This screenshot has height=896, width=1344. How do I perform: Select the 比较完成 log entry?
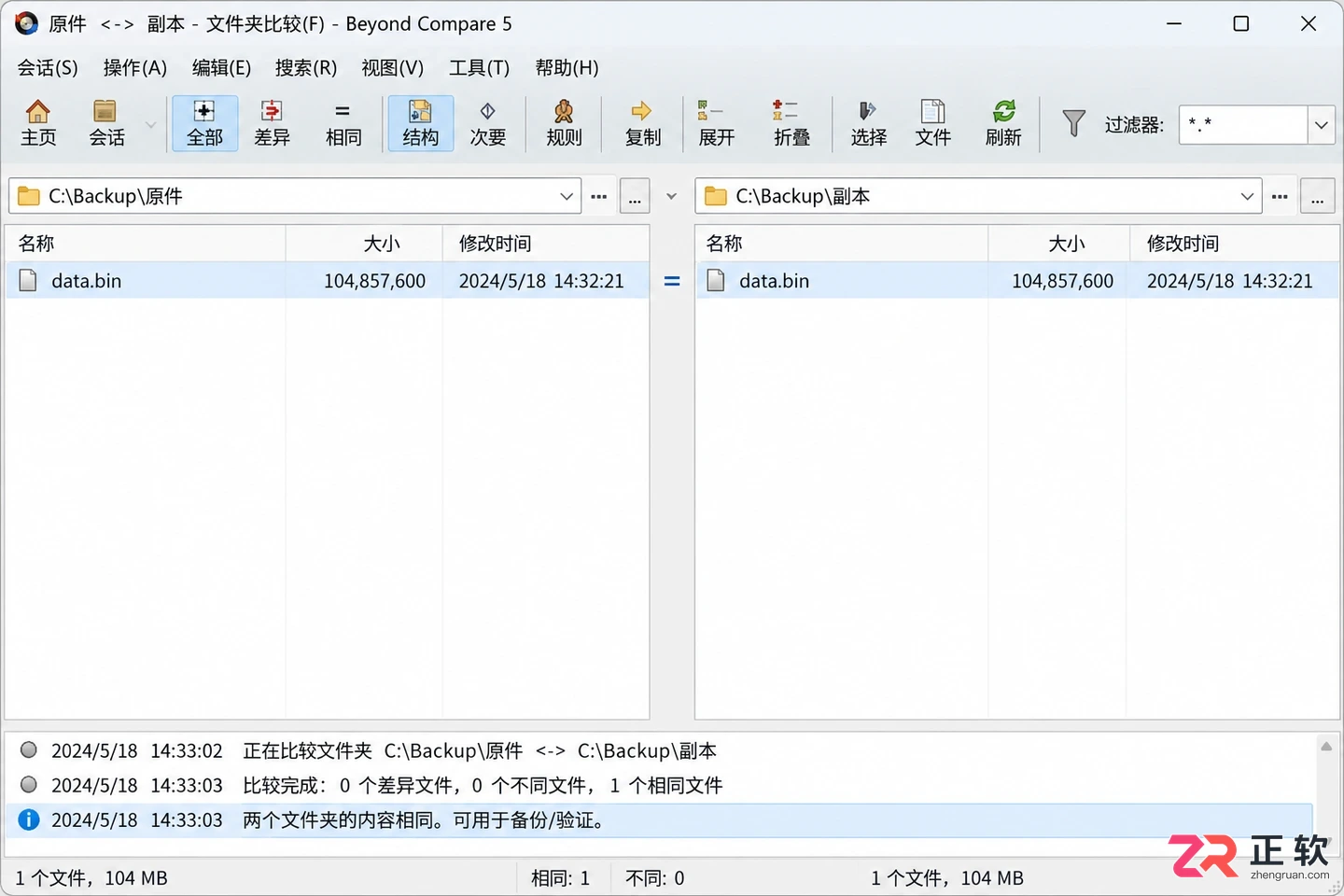659,785
